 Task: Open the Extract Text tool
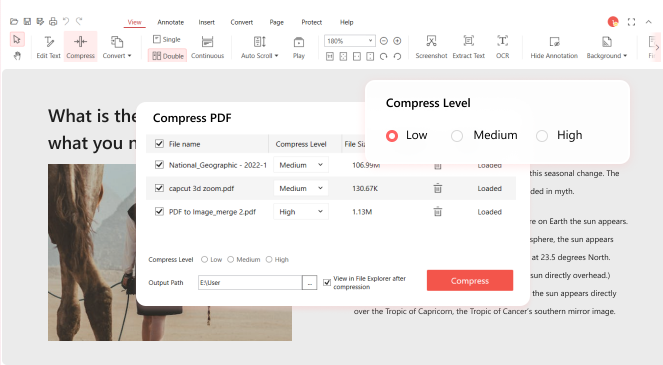tap(468, 47)
